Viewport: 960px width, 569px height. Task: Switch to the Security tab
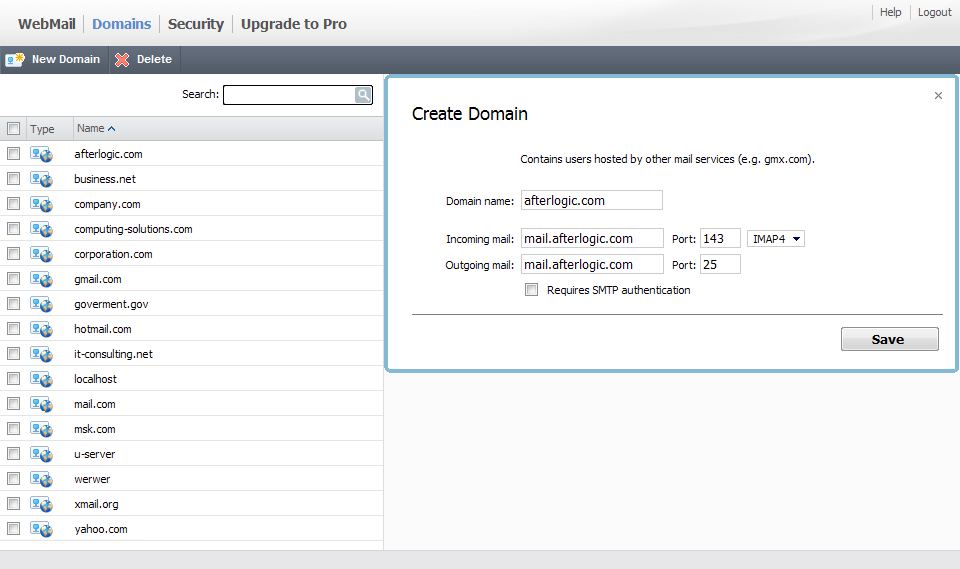pos(196,24)
